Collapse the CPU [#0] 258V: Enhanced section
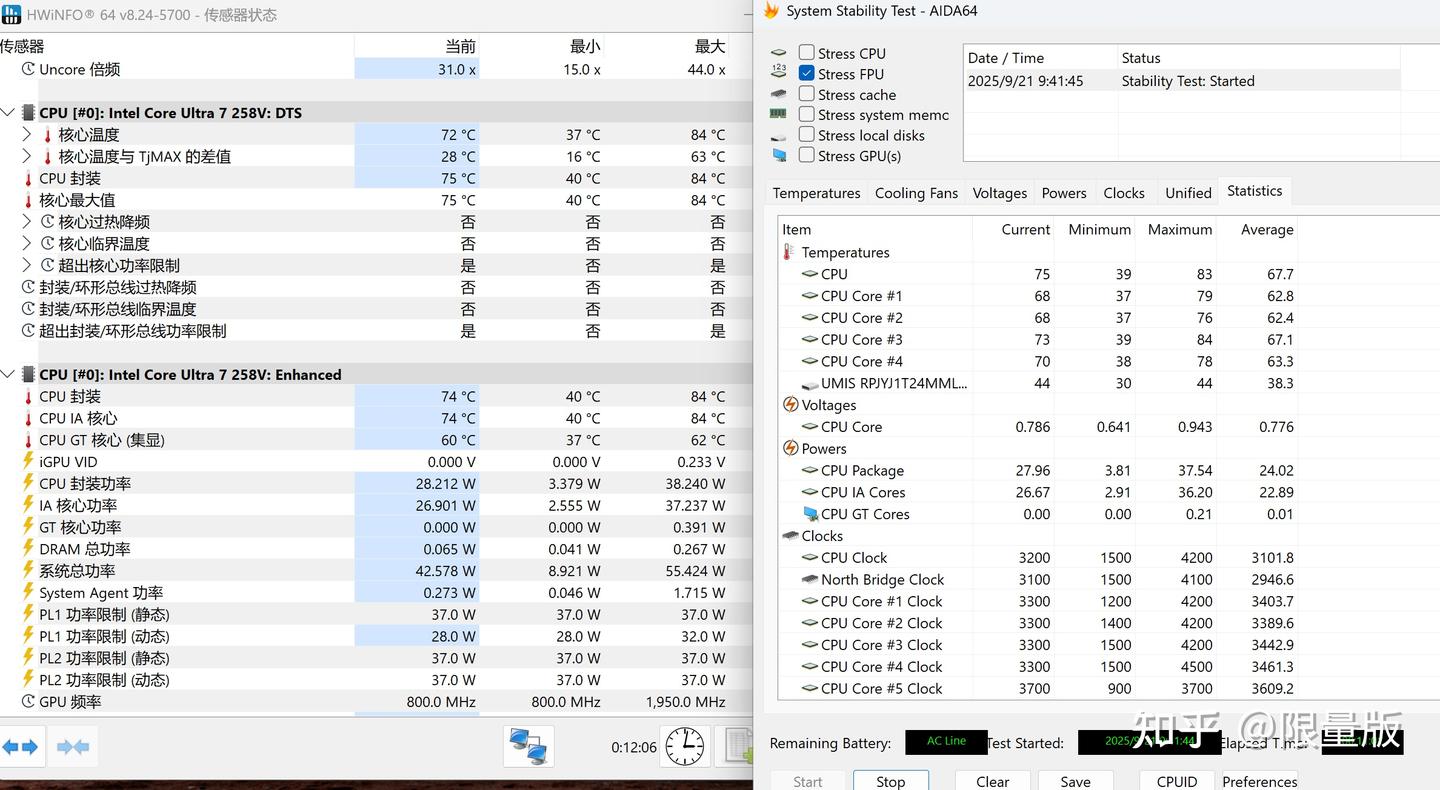Image resolution: width=1440 pixels, height=790 pixels. tap(9, 375)
